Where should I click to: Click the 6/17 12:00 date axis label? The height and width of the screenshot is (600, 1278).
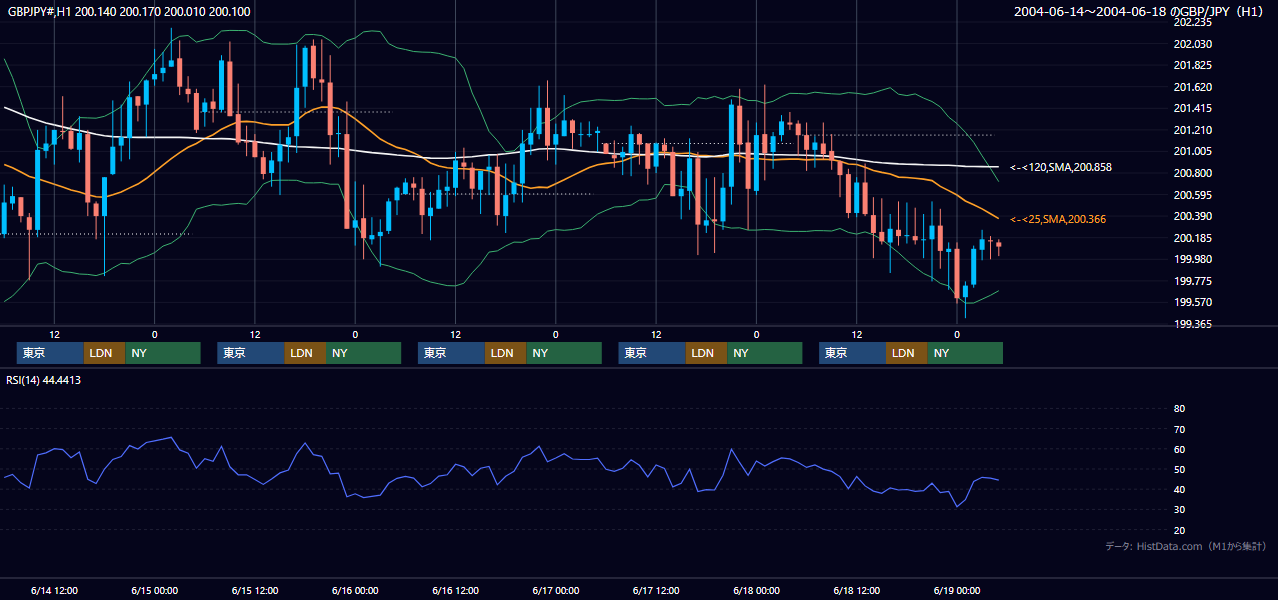pyautogui.click(x=656, y=591)
